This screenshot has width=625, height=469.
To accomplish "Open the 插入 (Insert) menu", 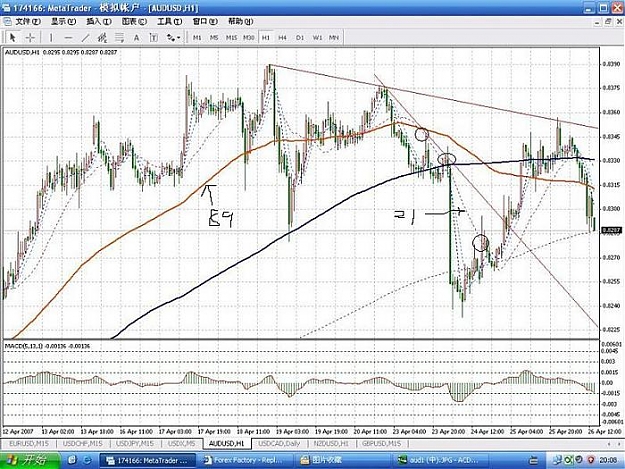I will pyautogui.click(x=99, y=22).
